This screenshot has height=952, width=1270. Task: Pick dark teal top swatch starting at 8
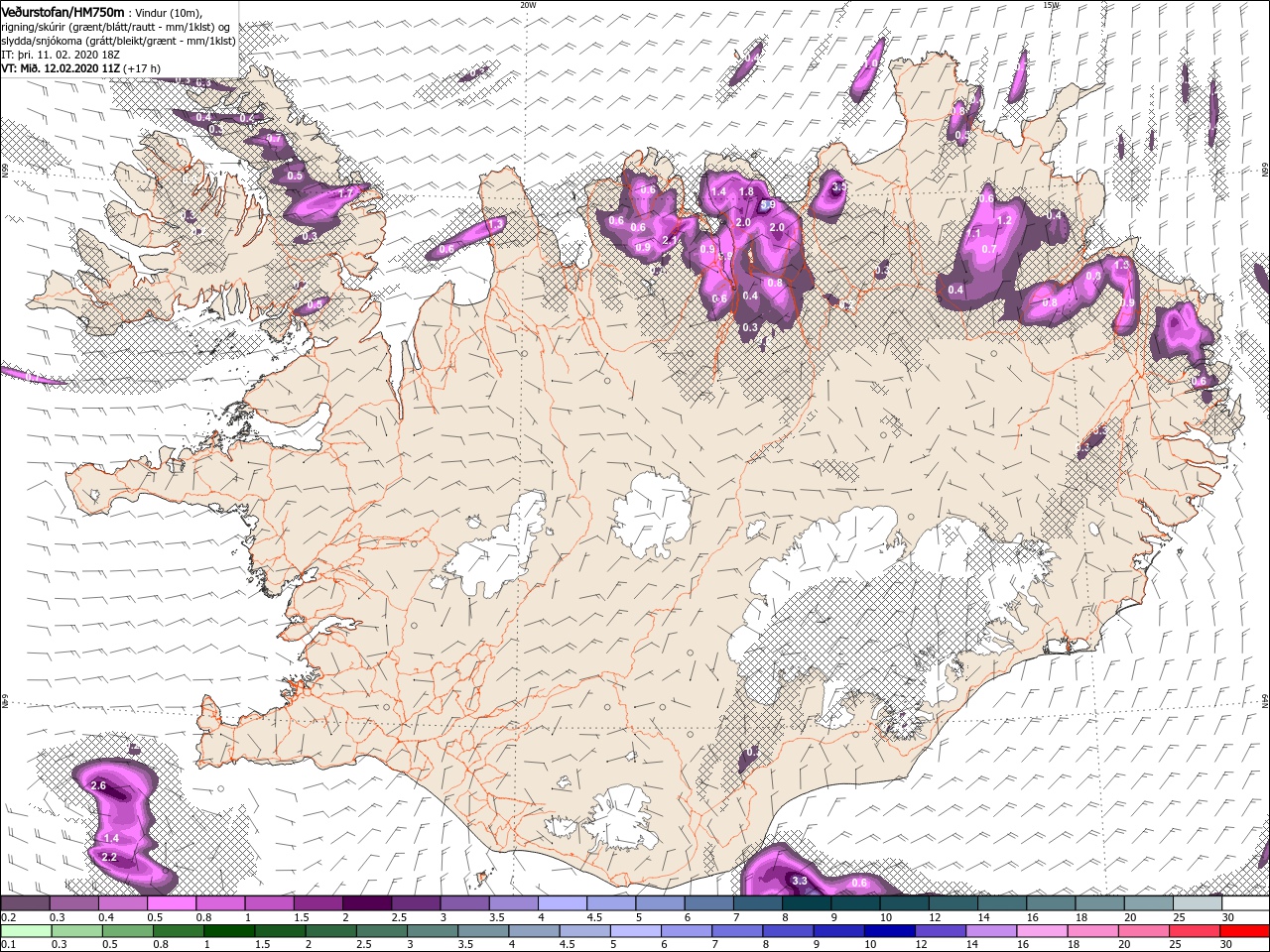point(806,903)
